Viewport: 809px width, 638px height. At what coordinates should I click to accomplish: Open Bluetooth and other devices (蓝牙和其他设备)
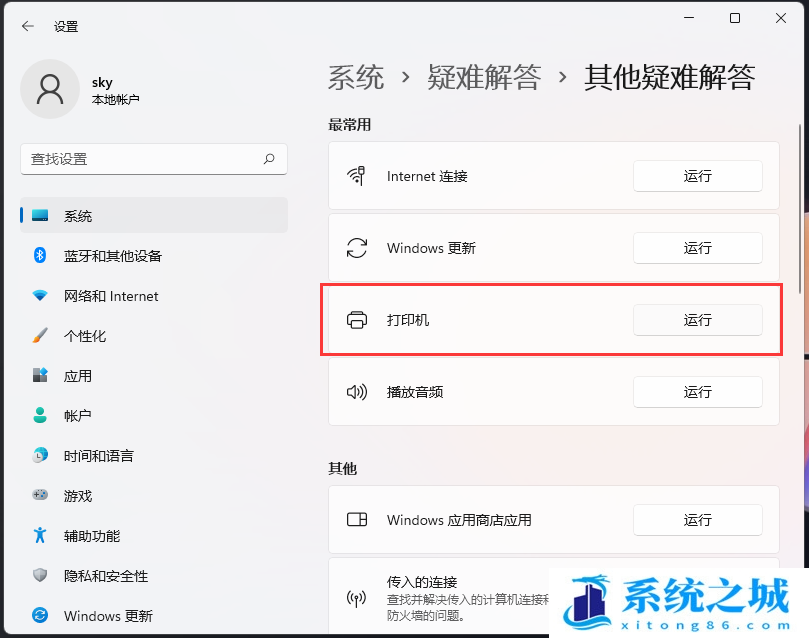[x=112, y=256]
